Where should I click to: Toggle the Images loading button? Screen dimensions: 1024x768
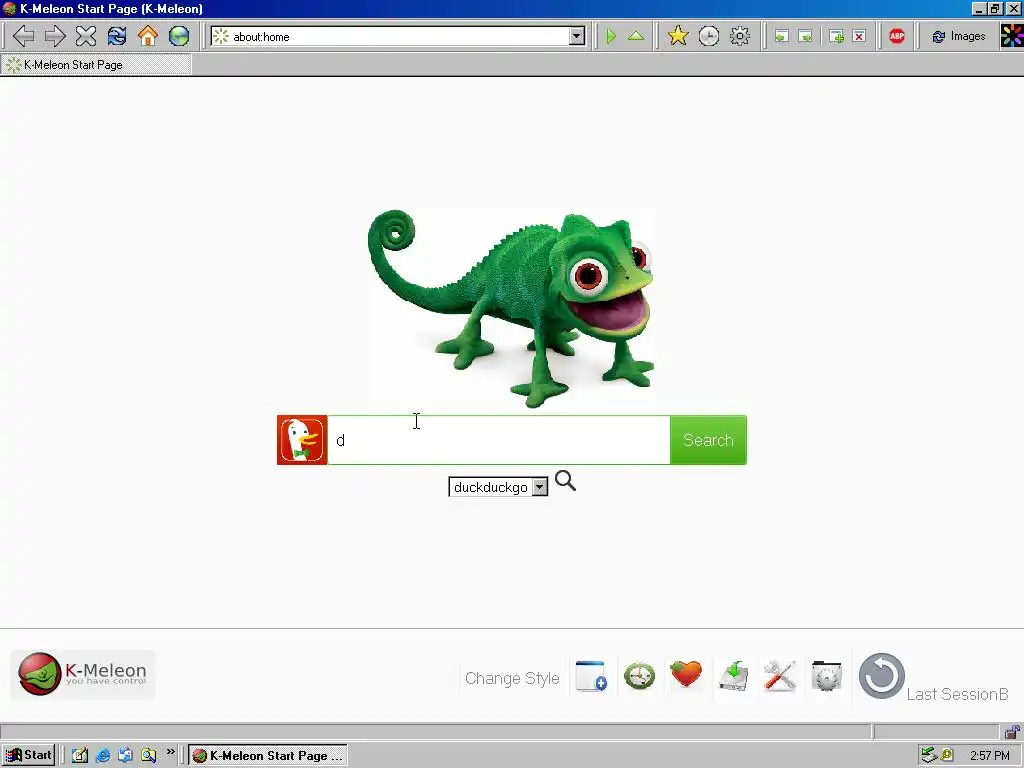tap(958, 37)
